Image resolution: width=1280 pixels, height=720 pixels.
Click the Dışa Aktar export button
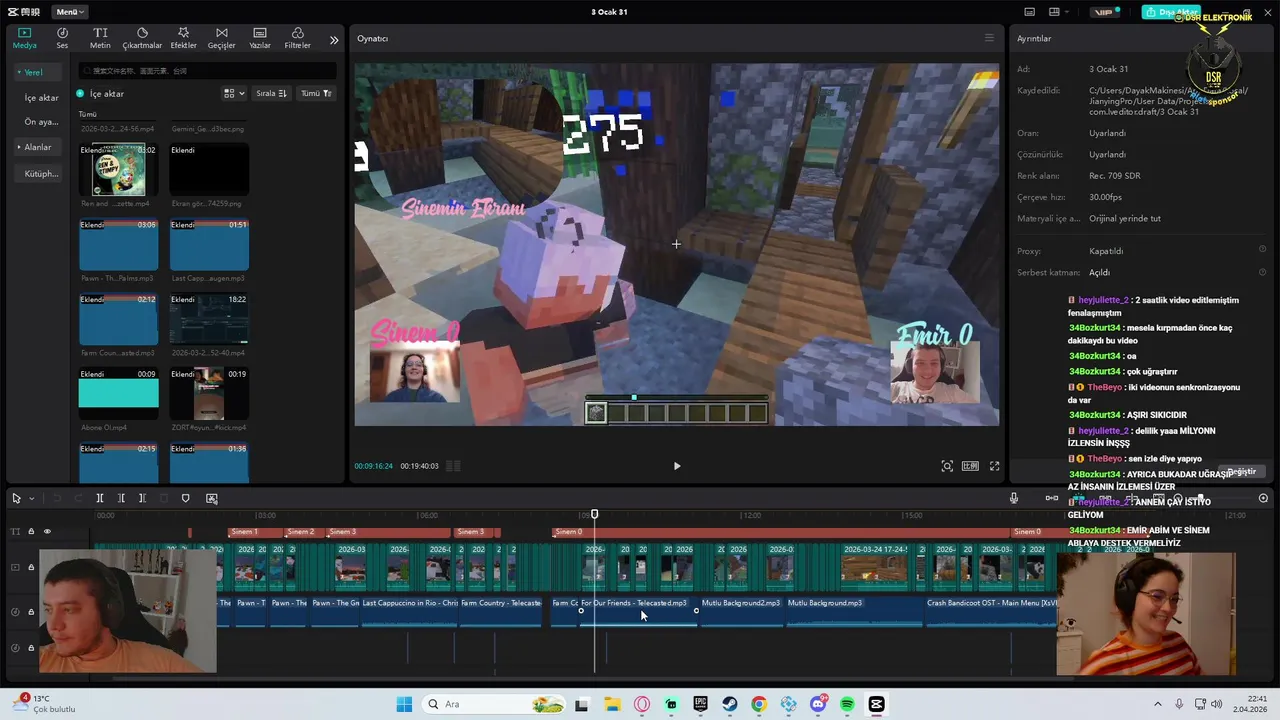click(1171, 12)
